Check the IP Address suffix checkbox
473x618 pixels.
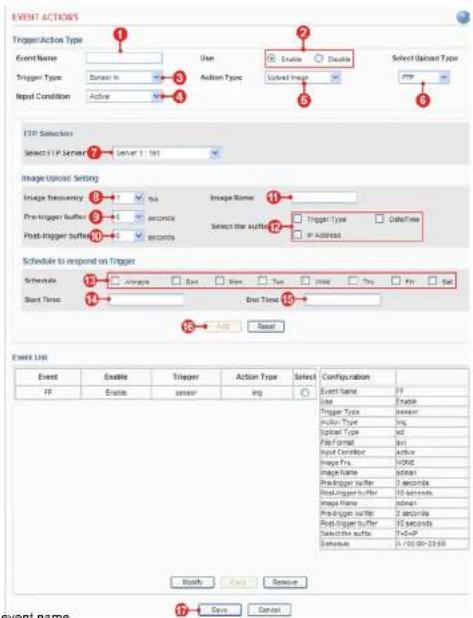click(298, 235)
